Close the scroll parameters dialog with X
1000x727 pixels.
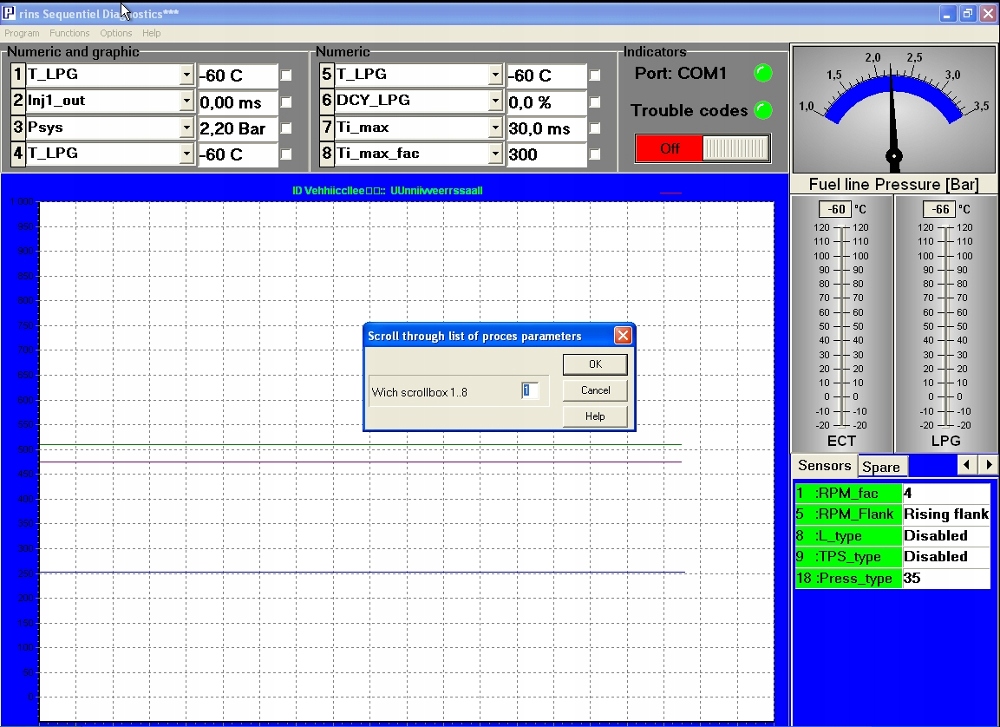click(x=622, y=336)
